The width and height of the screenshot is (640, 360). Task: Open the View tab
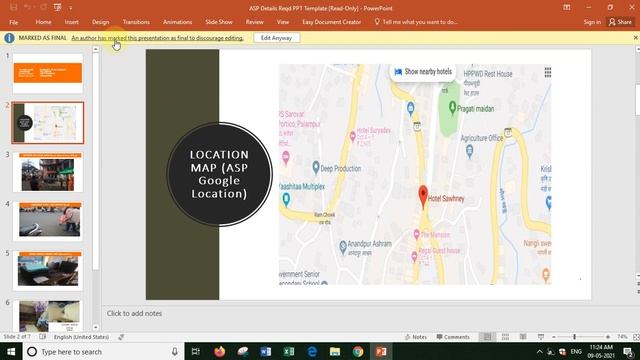[282, 22]
